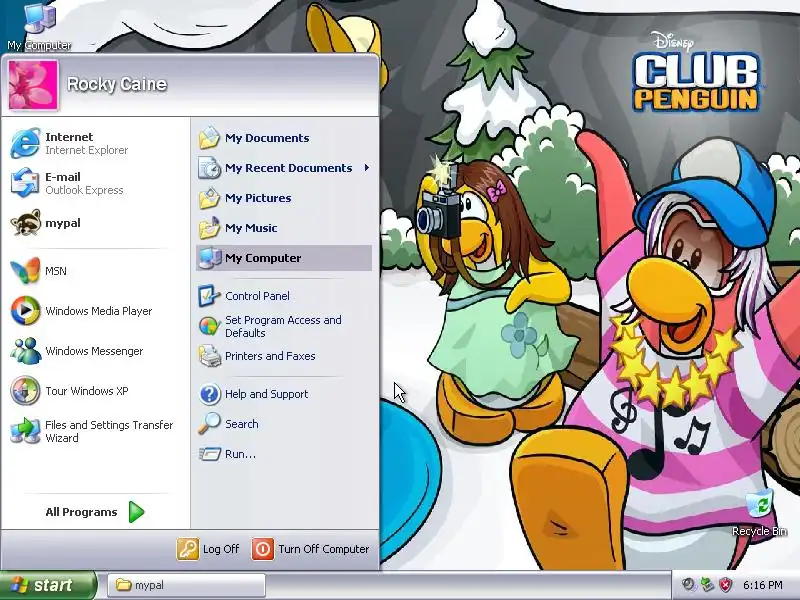Click the Rocky Caine user picture

click(33, 85)
